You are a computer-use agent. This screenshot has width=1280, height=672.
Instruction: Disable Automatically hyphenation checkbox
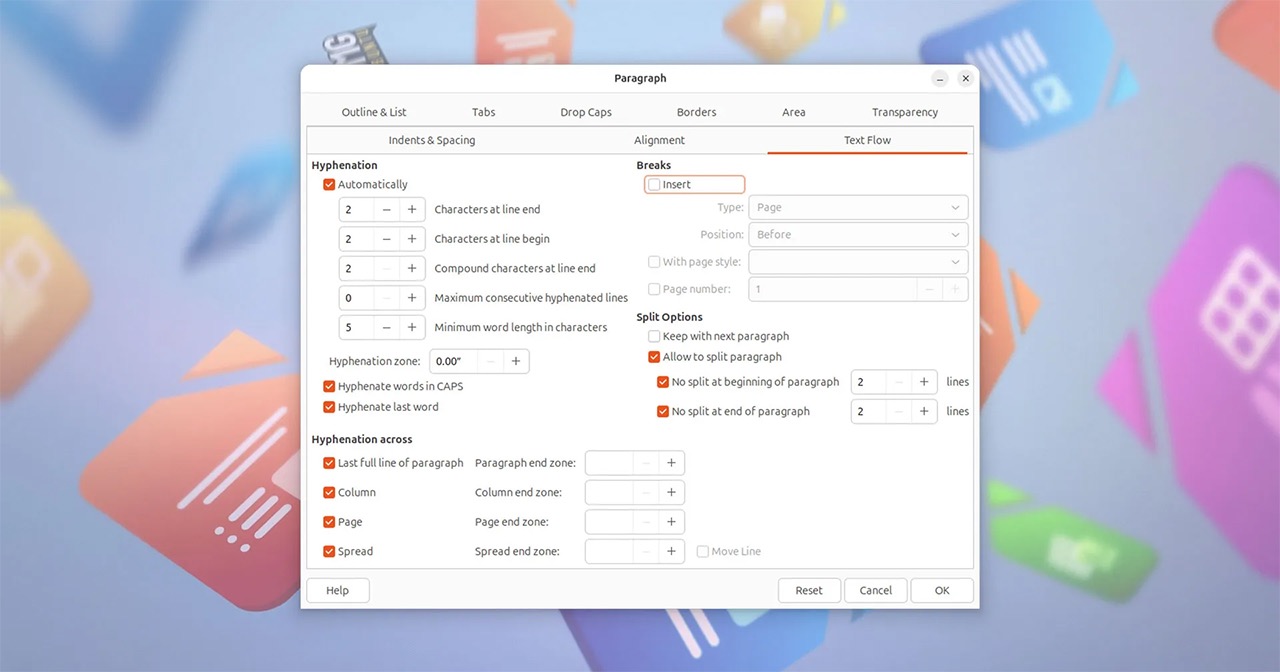[x=329, y=185]
